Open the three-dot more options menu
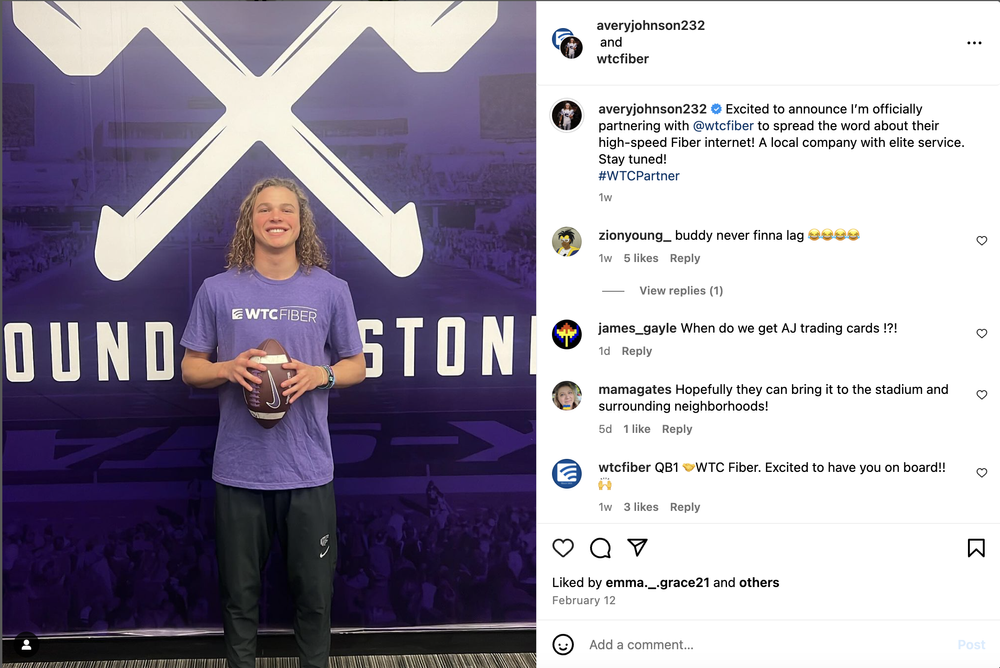 (x=974, y=43)
